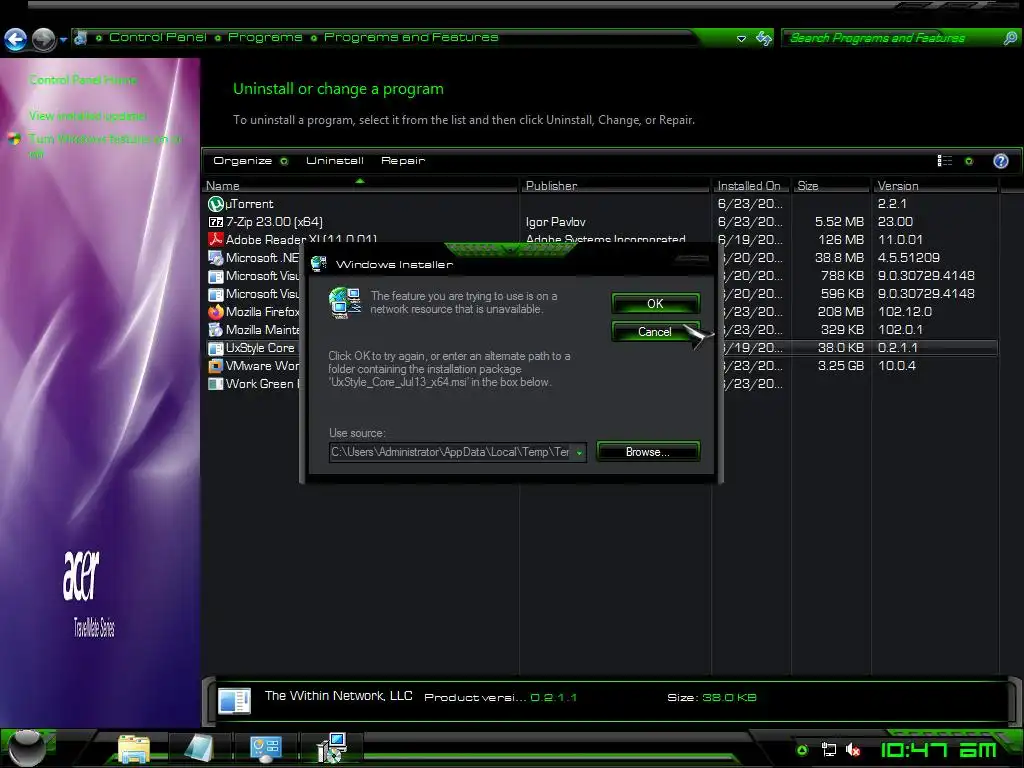The height and width of the screenshot is (768, 1024).
Task: Open the Windows Installer taskbar icon
Action: (332, 748)
